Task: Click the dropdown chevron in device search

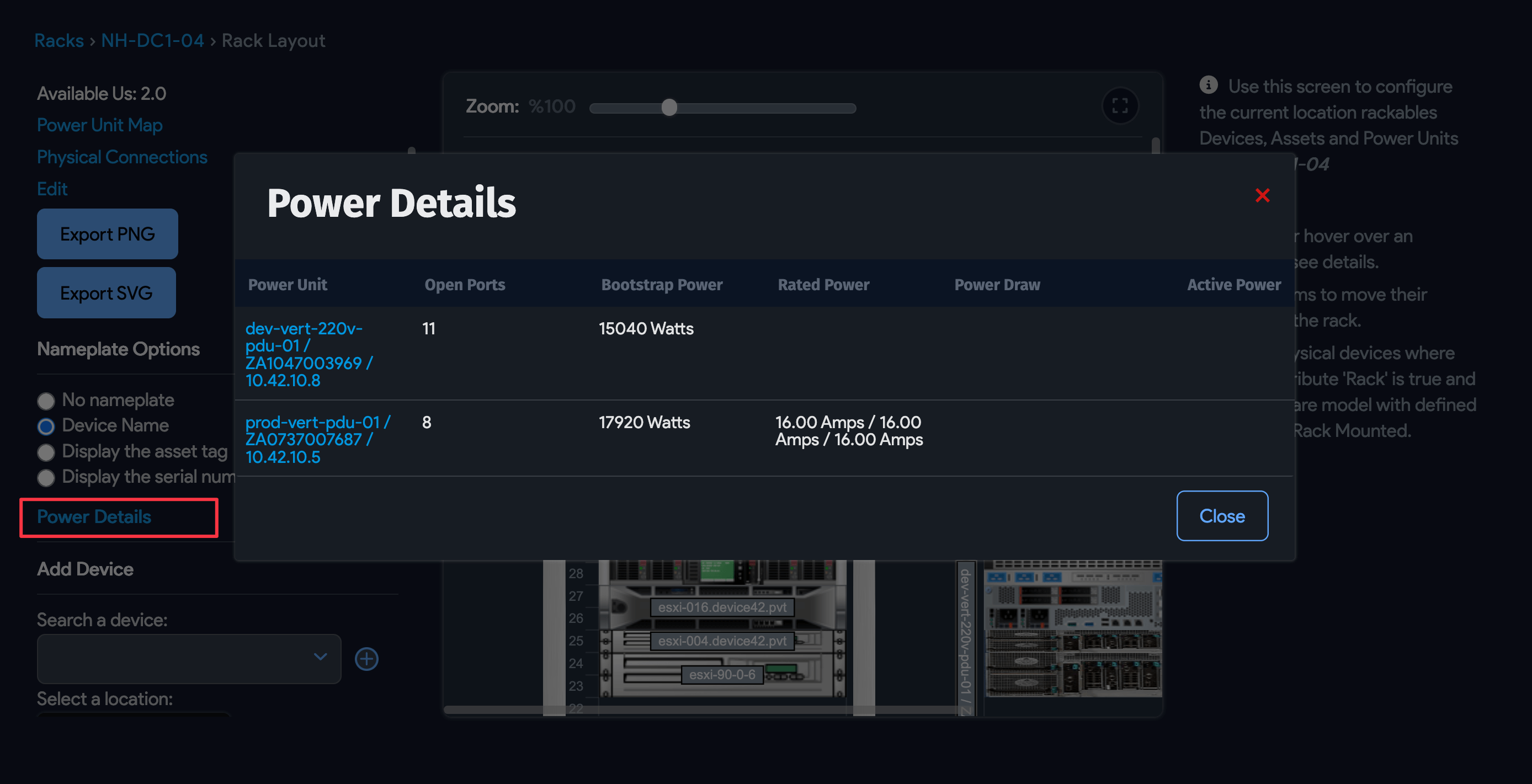Action: pos(320,657)
